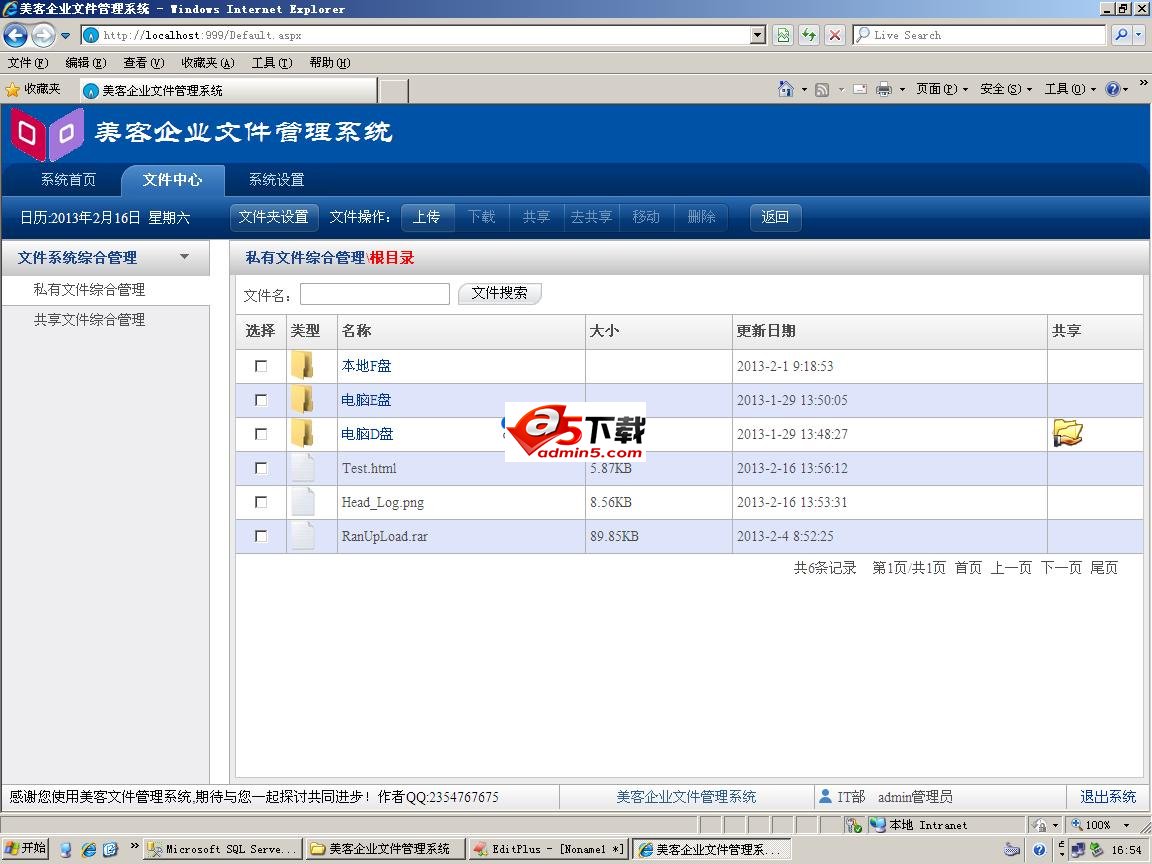Click the 文件名 search input field
Screen dimensions: 1152x864
(375, 294)
